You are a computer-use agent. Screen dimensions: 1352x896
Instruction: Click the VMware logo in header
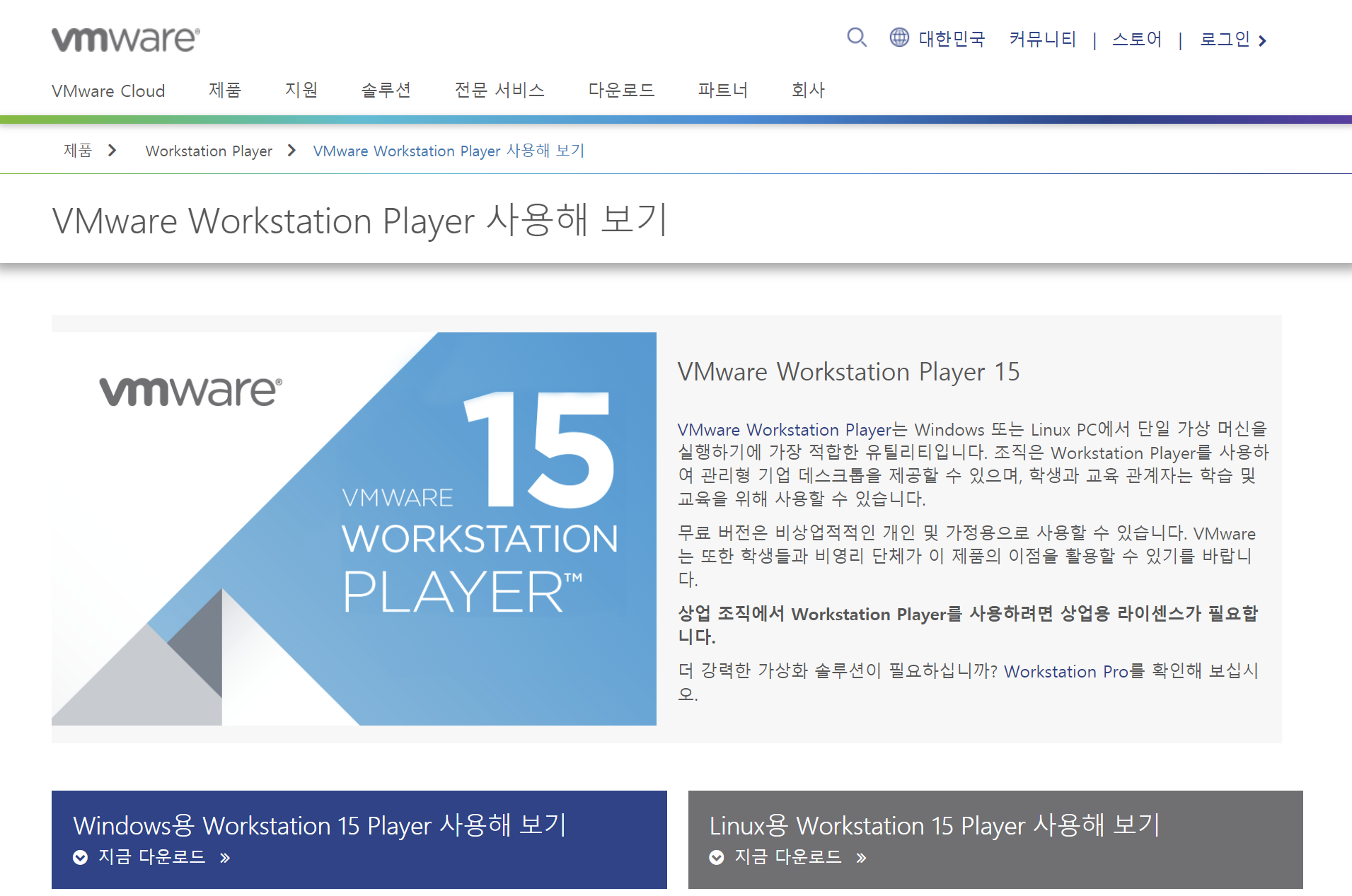click(x=126, y=40)
